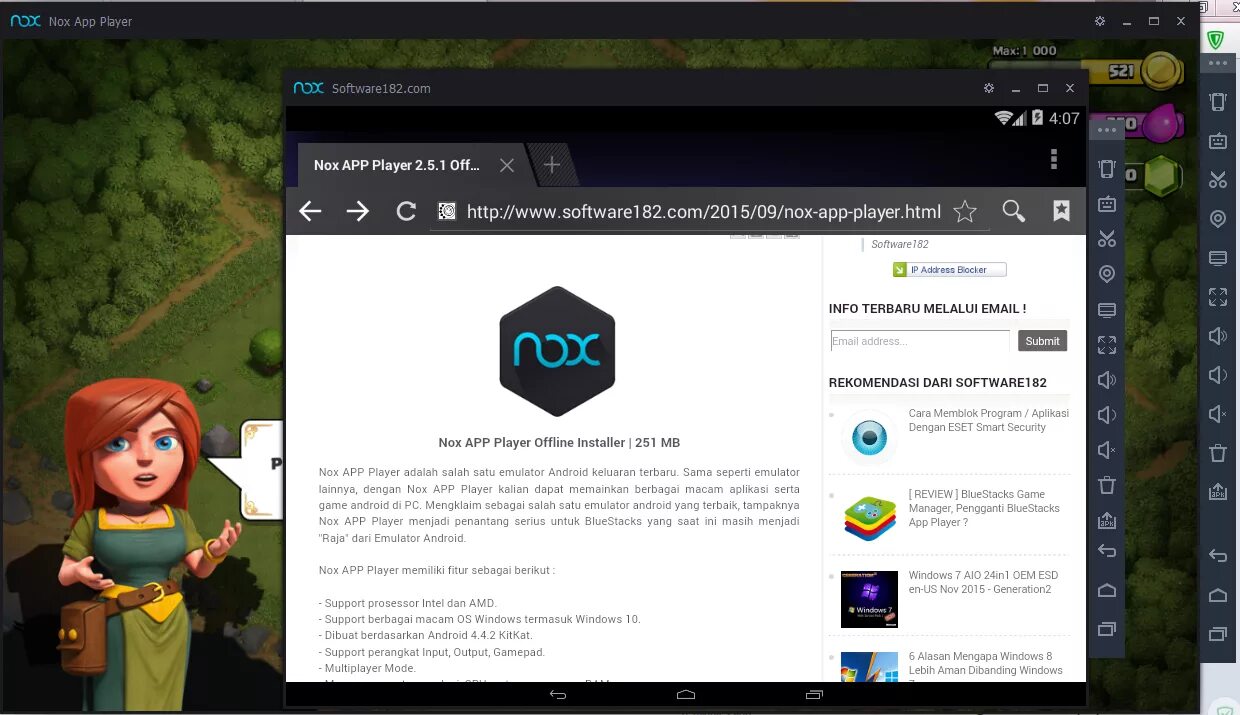
Task: Open the bookmarks ribbon icon
Action: [1061, 211]
